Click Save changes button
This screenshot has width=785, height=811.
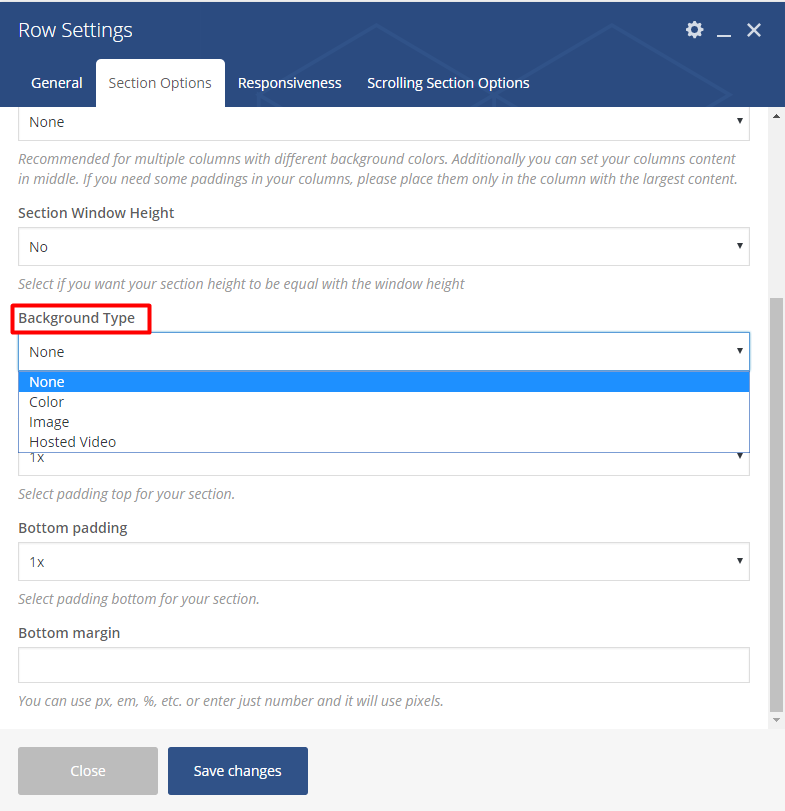pyautogui.click(x=238, y=771)
